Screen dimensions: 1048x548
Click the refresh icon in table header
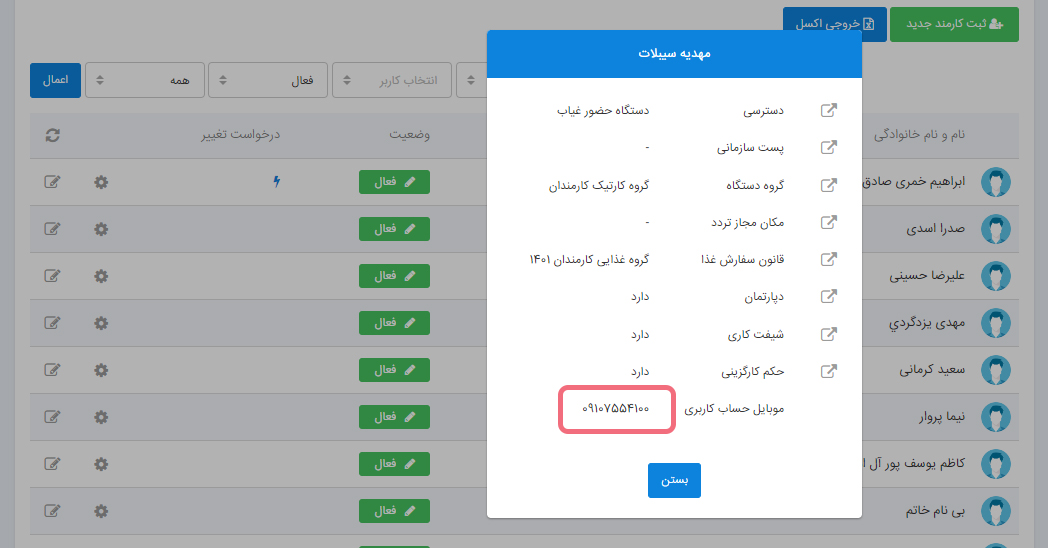[x=53, y=135]
